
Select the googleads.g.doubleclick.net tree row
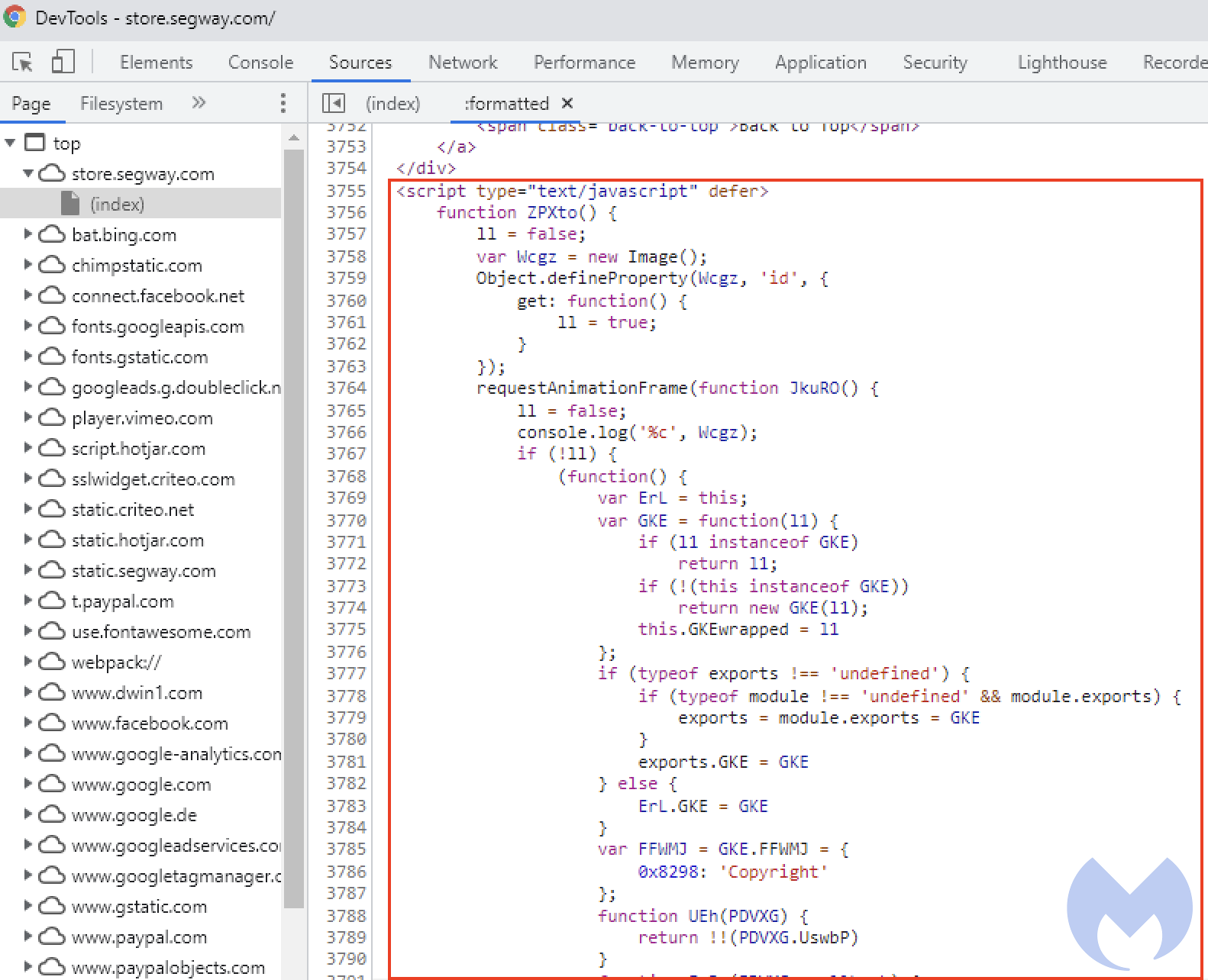pyautogui.click(x=141, y=388)
